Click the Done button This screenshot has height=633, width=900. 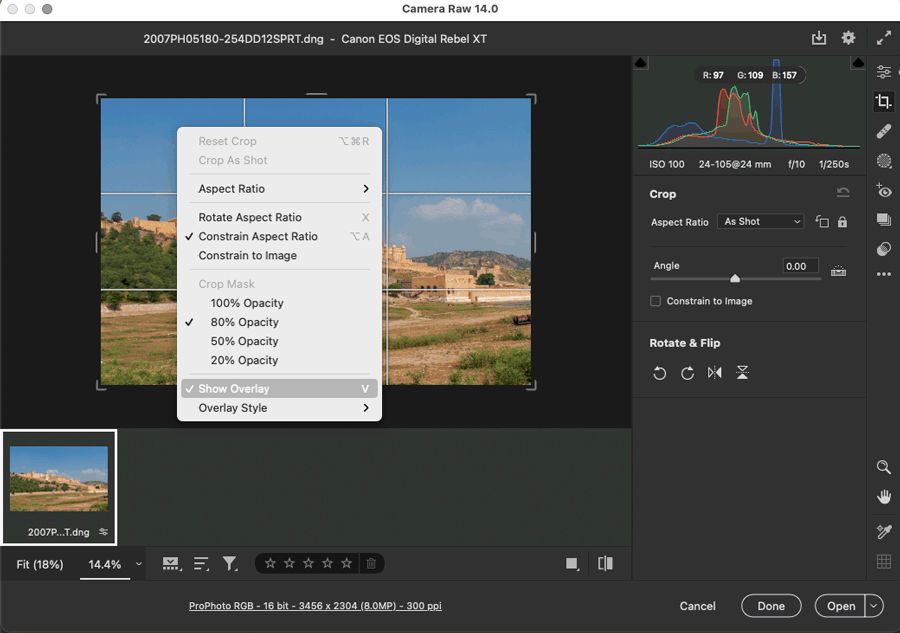771,606
